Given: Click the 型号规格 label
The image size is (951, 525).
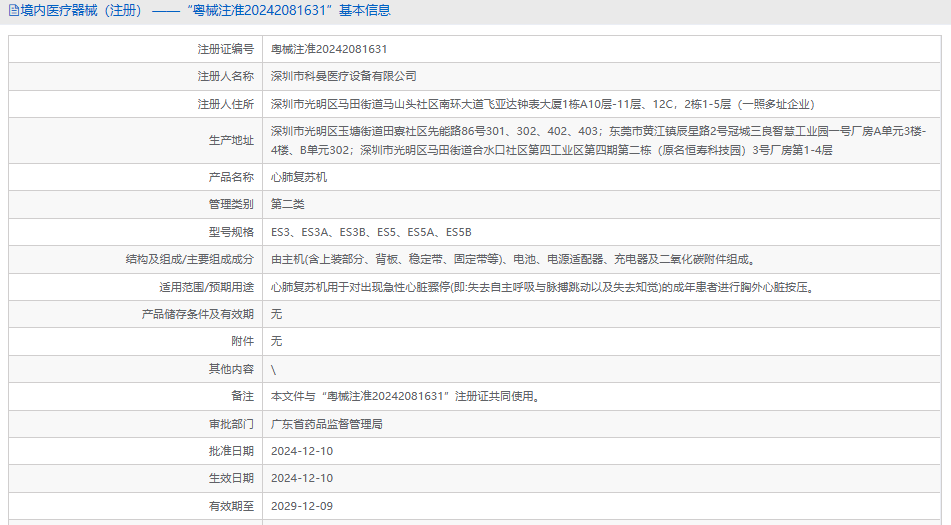Looking at the screenshot, I should coord(231,232).
